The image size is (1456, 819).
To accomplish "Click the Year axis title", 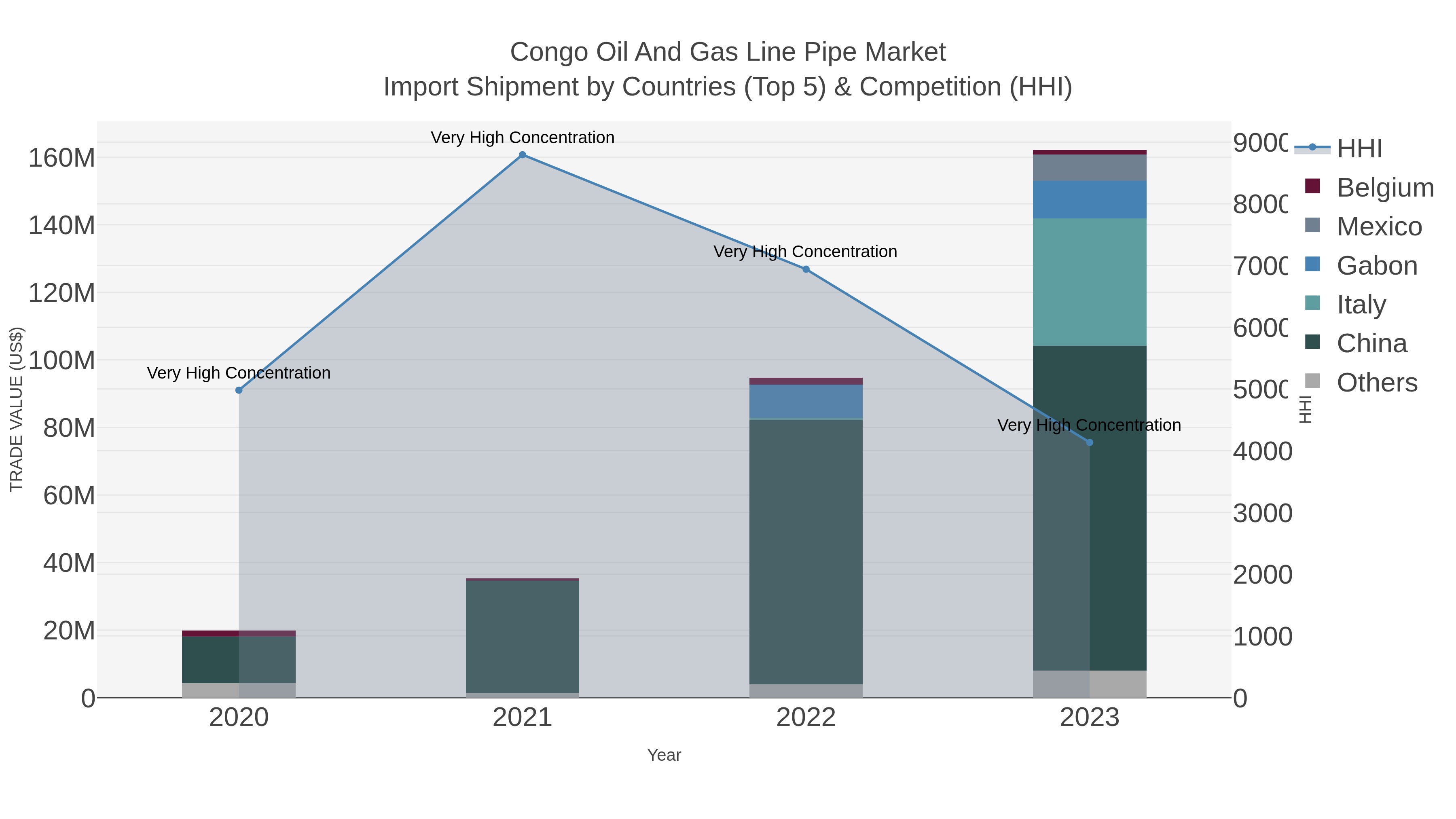I will [x=664, y=755].
